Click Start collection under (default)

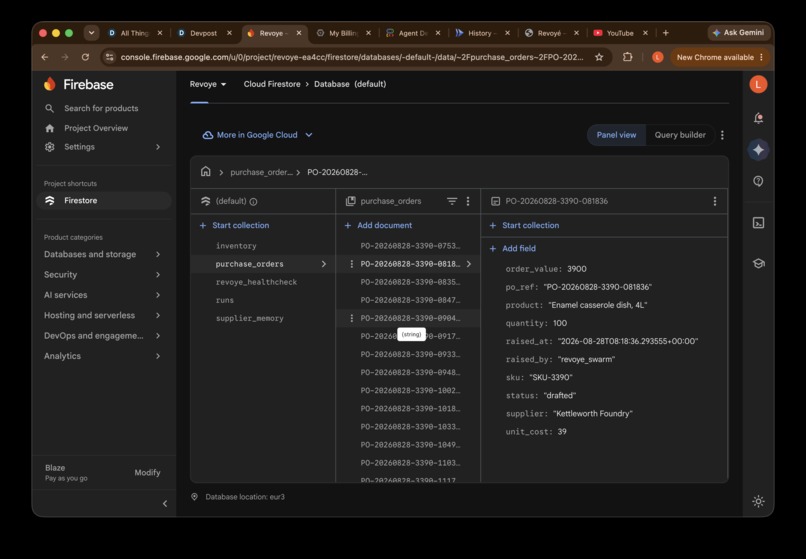(234, 225)
